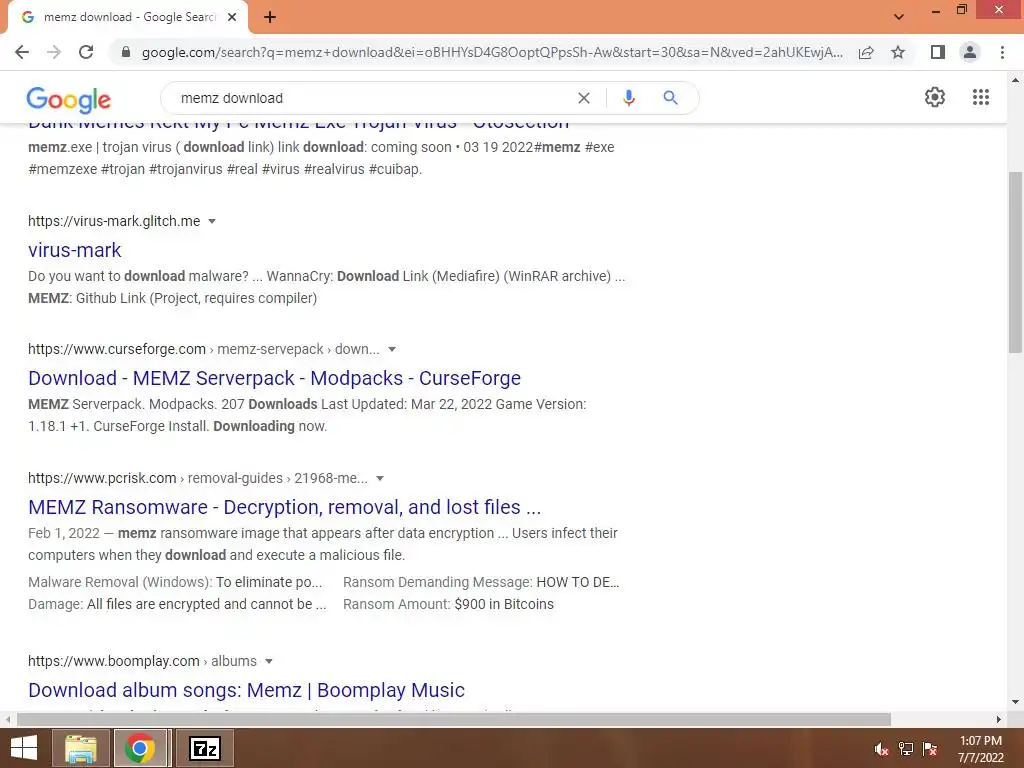Expand options for boomplay.com result
This screenshot has height=768, width=1024.
coord(268,662)
